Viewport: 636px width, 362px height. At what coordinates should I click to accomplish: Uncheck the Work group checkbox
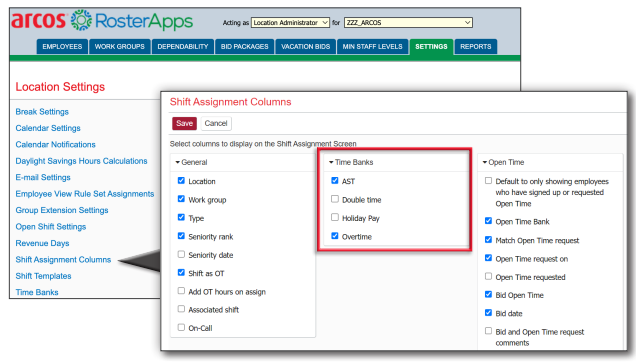[x=181, y=199]
